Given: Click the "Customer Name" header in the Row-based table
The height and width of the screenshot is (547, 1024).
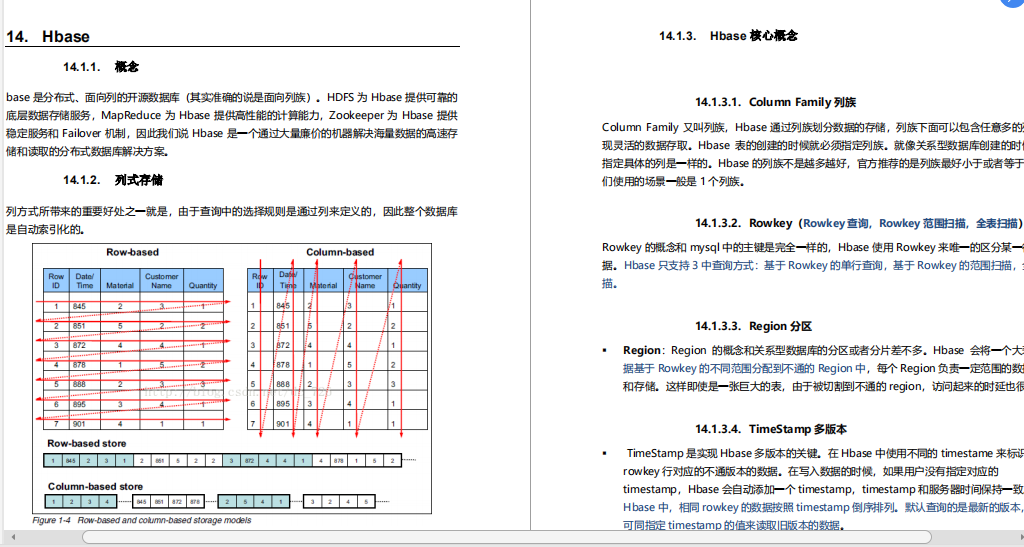Looking at the screenshot, I should click(x=161, y=281).
